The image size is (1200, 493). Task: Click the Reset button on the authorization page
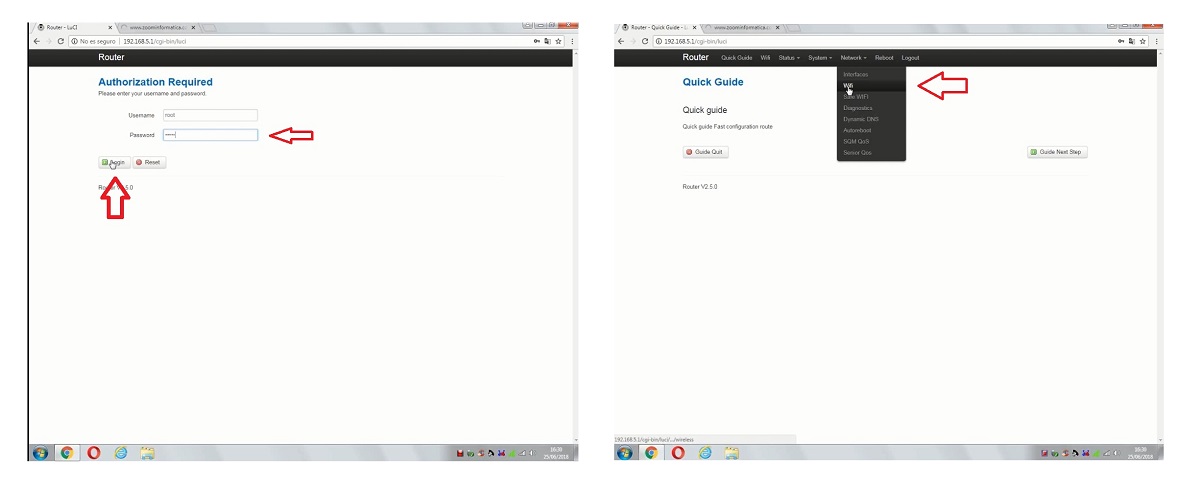click(149, 161)
